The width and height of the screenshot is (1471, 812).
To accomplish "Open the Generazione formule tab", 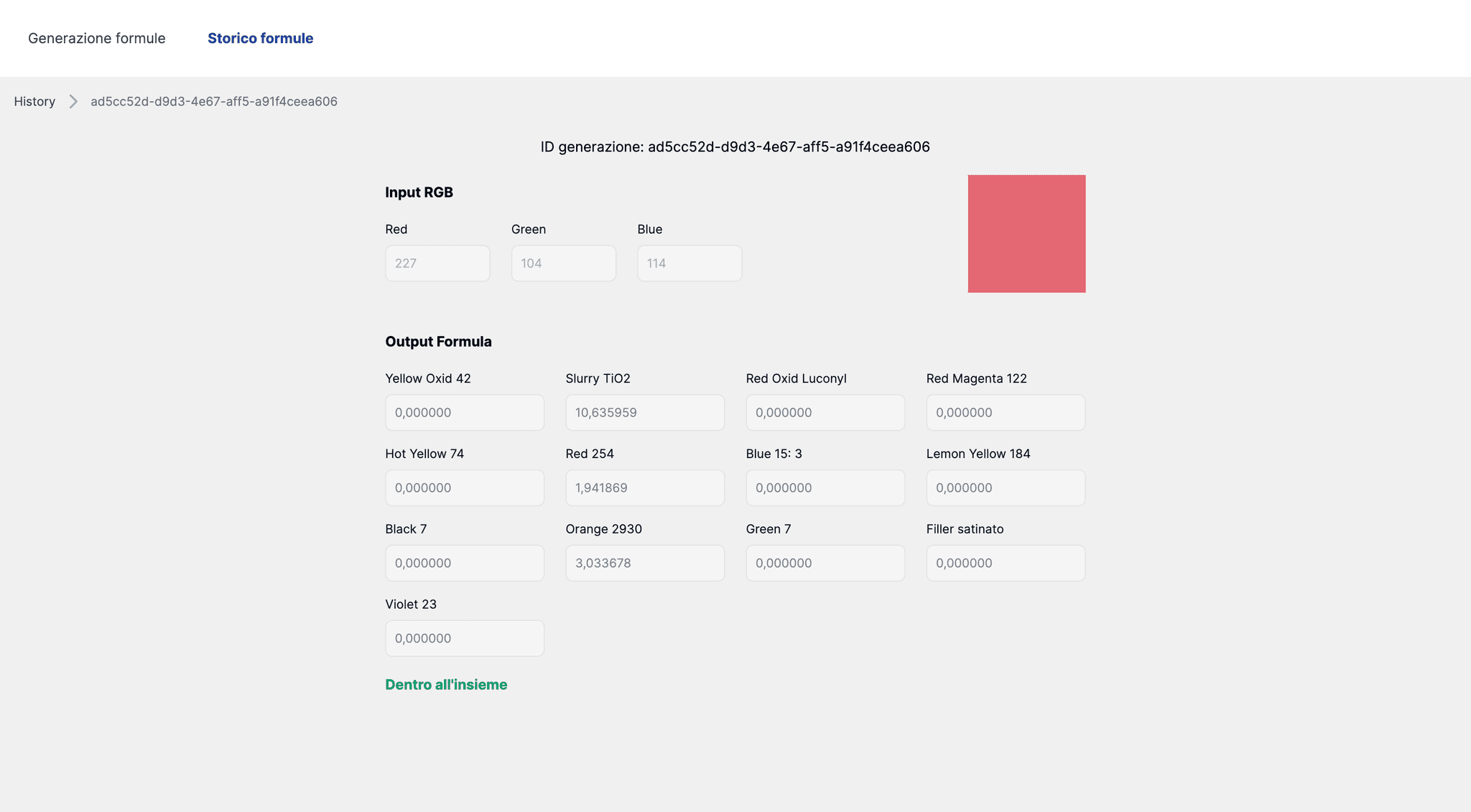I will [96, 38].
